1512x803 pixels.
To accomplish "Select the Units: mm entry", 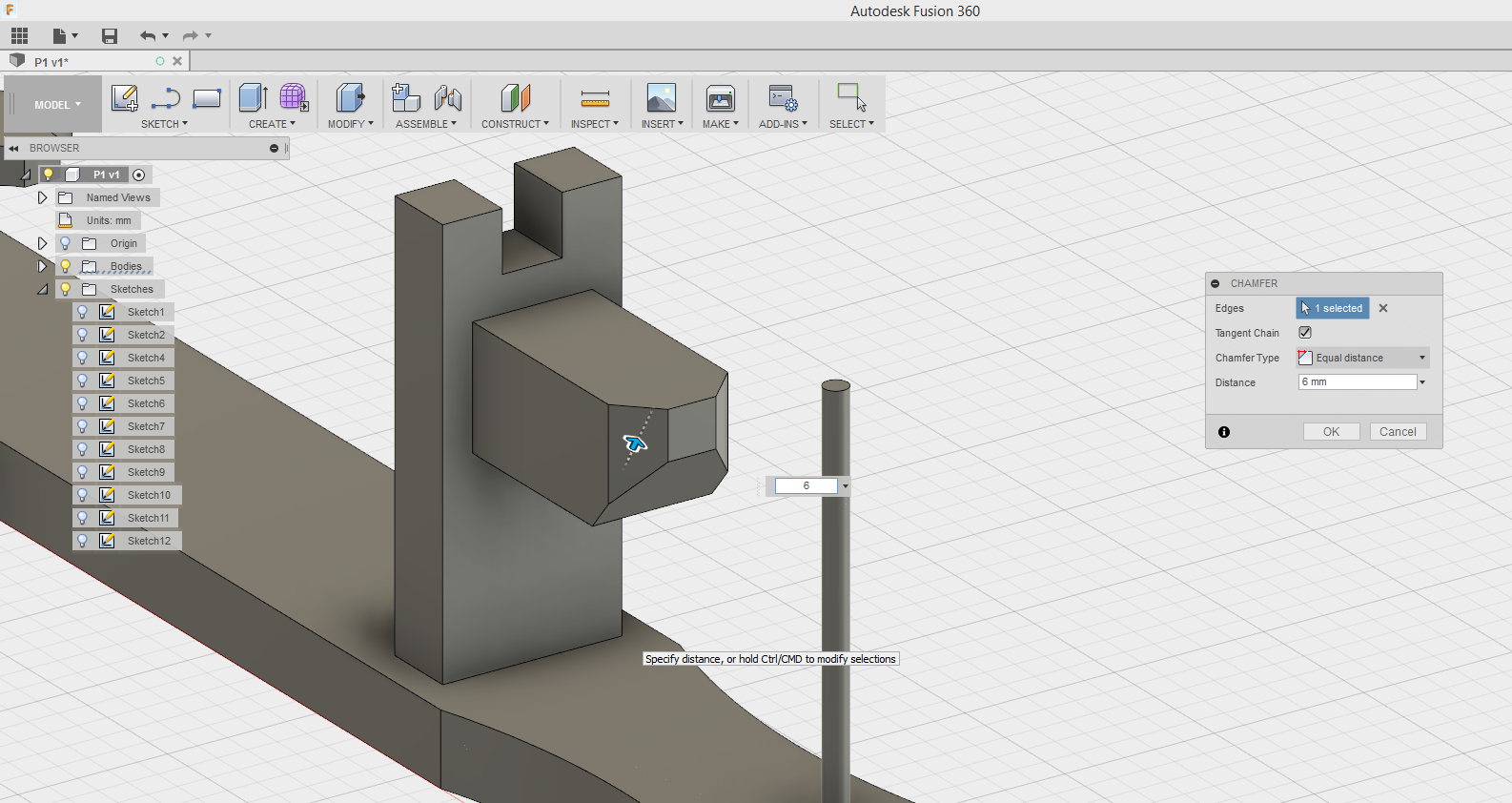I will [x=109, y=220].
